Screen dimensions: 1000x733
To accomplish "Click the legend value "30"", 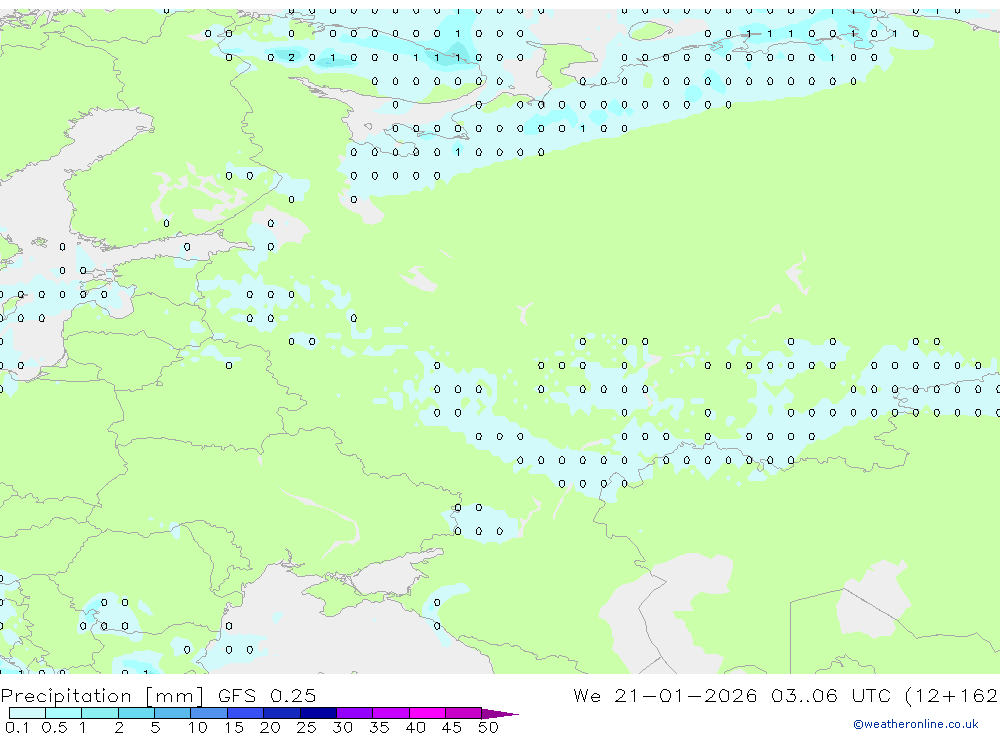I will click(x=343, y=727).
